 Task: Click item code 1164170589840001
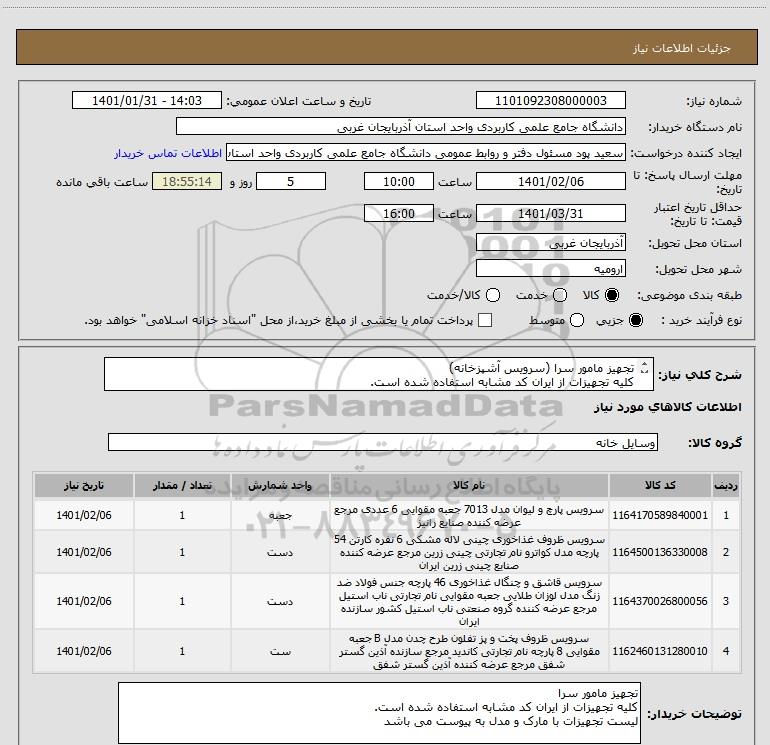(x=660, y=516)
